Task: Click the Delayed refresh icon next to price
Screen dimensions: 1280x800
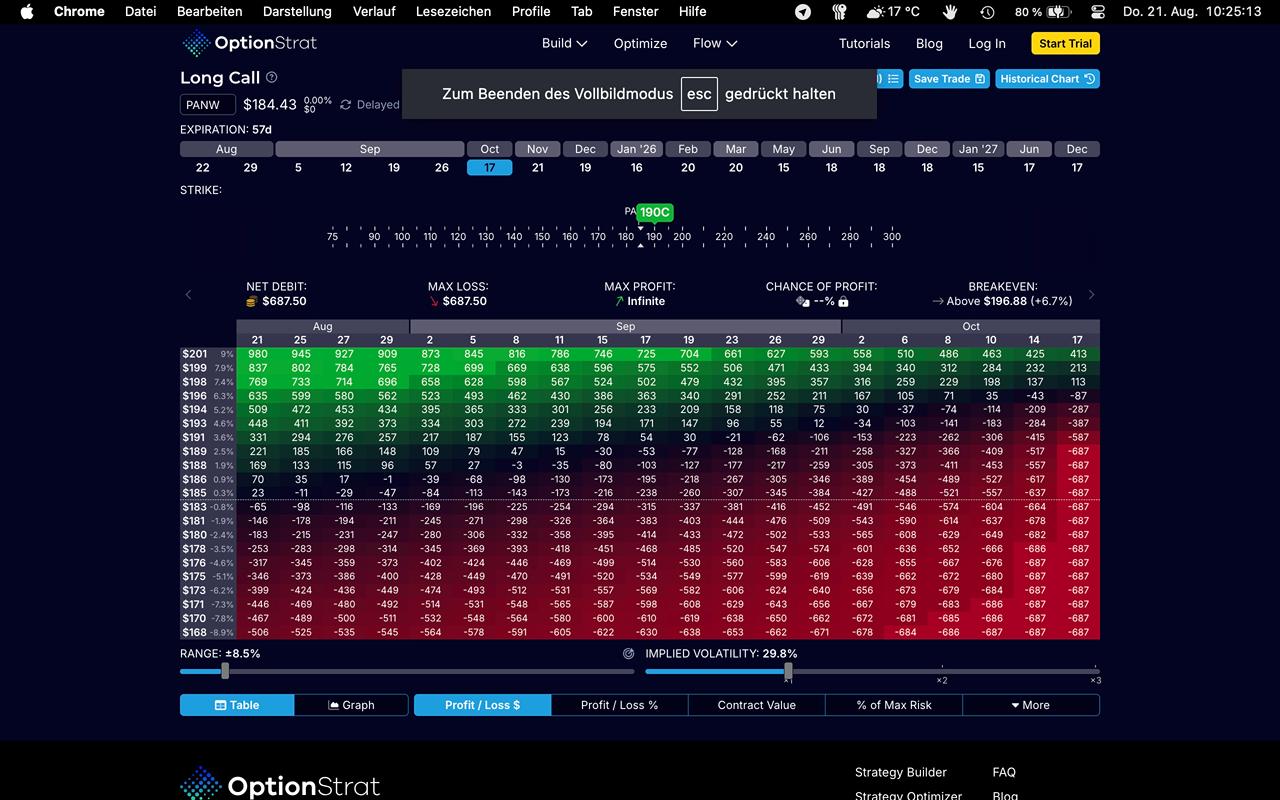Action: (346, 104)
